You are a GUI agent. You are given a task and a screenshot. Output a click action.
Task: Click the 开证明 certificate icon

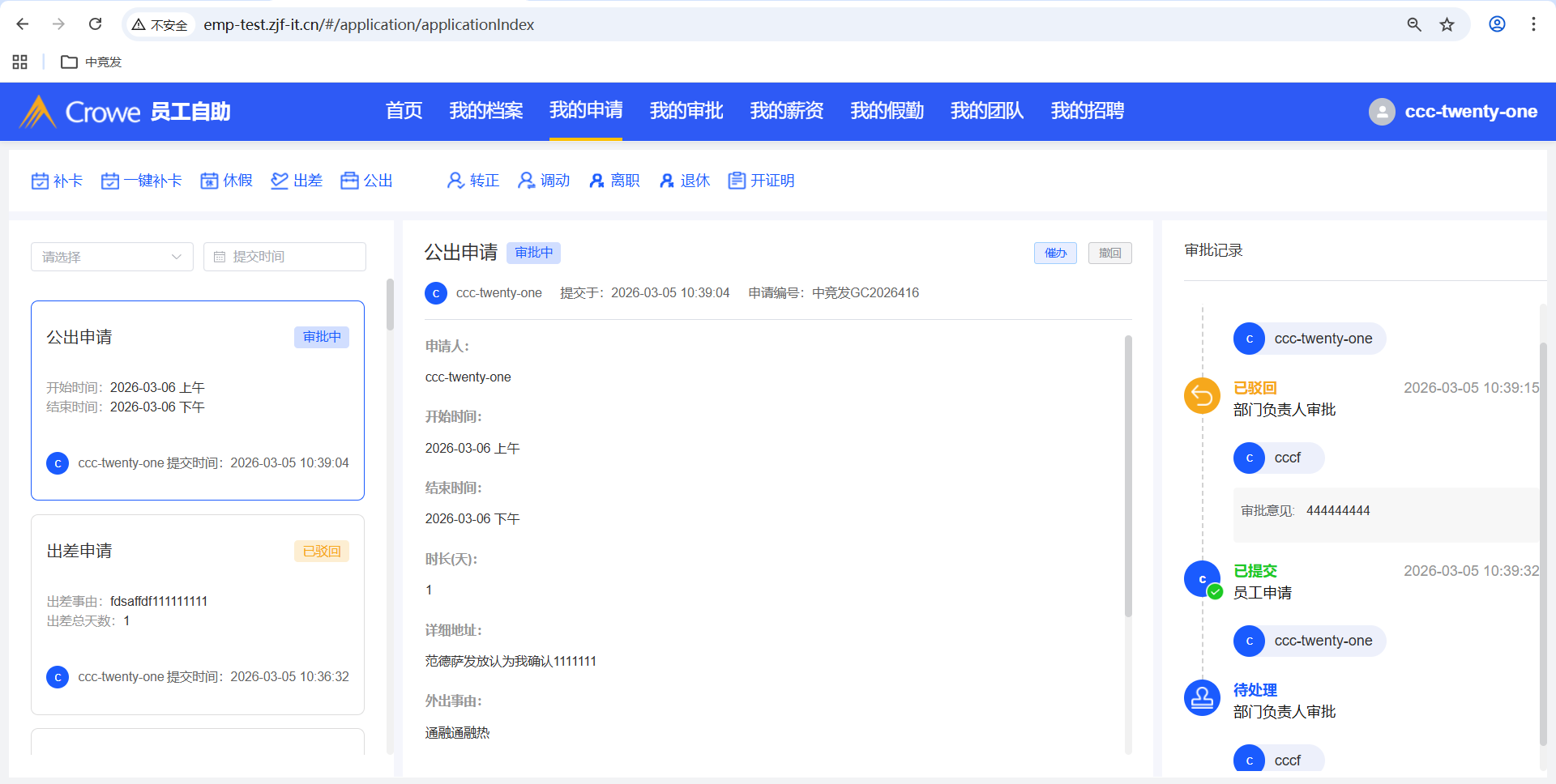737,181
